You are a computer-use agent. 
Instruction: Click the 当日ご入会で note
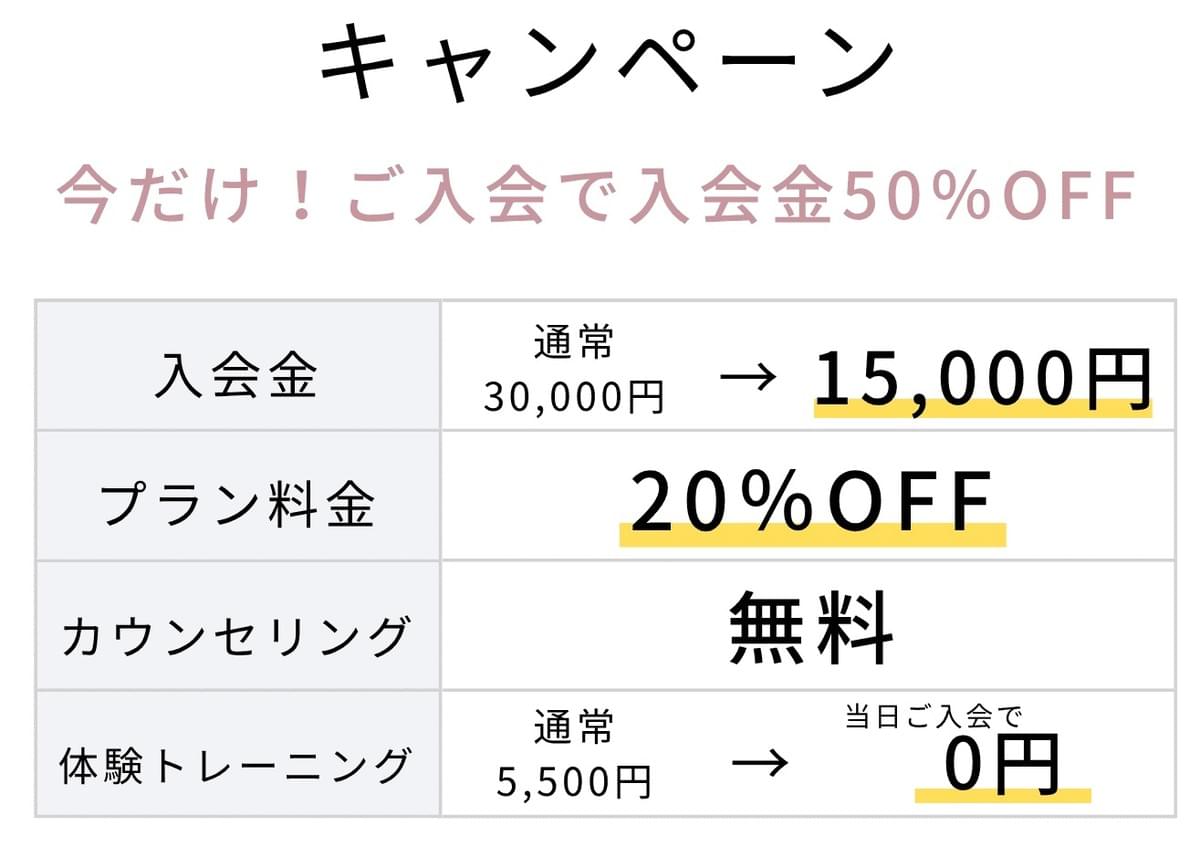tap(933, 717)
